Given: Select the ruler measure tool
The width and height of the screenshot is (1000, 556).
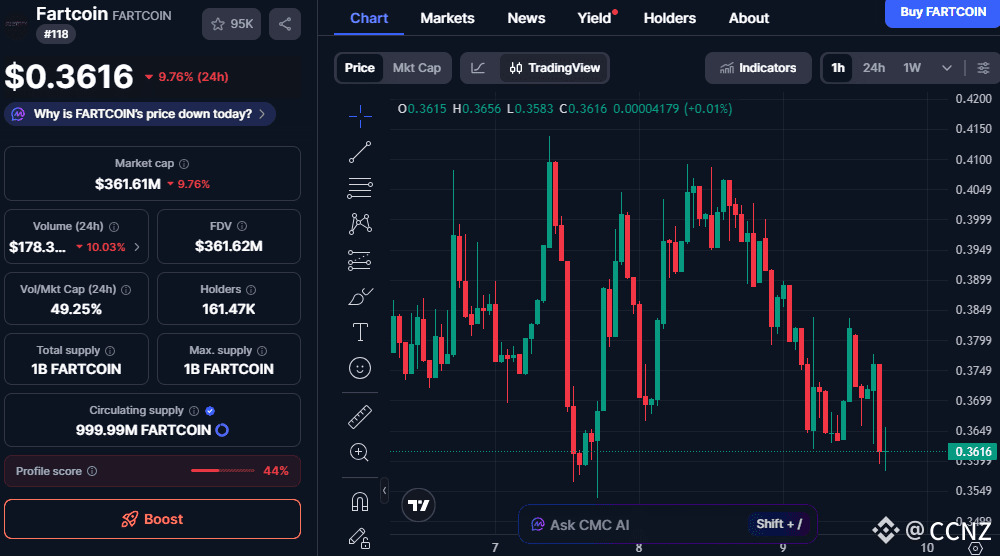Looking at the screenshot, I should (x=360, y=417).
